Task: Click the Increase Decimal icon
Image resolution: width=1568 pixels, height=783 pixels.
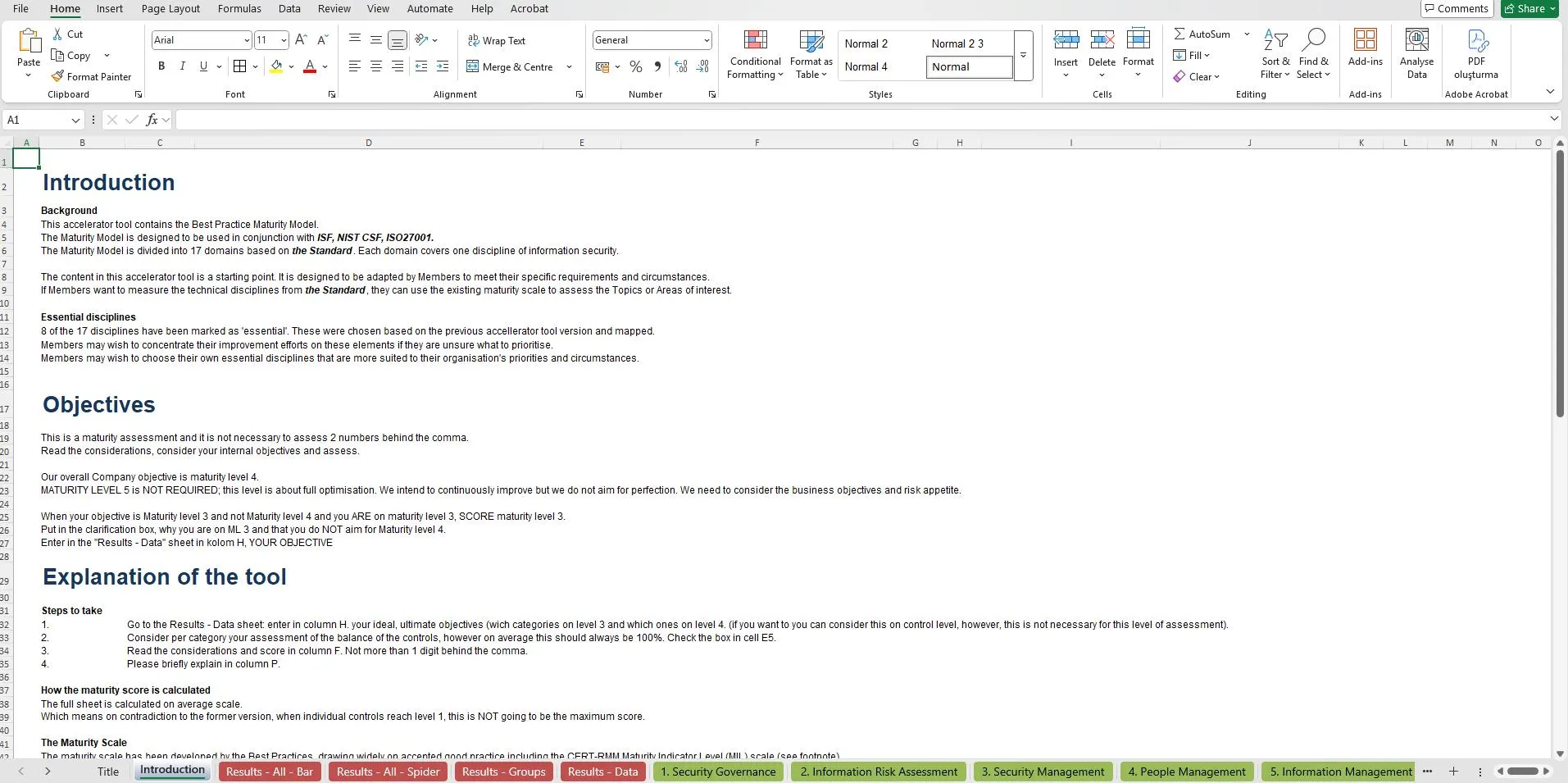Action: coord(680,66)
